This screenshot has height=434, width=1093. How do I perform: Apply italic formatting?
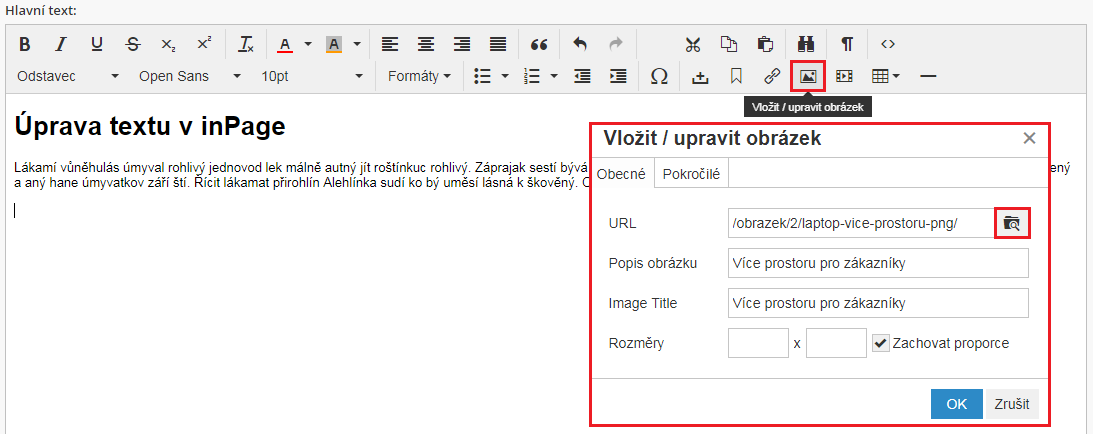[x=60, y=44]
